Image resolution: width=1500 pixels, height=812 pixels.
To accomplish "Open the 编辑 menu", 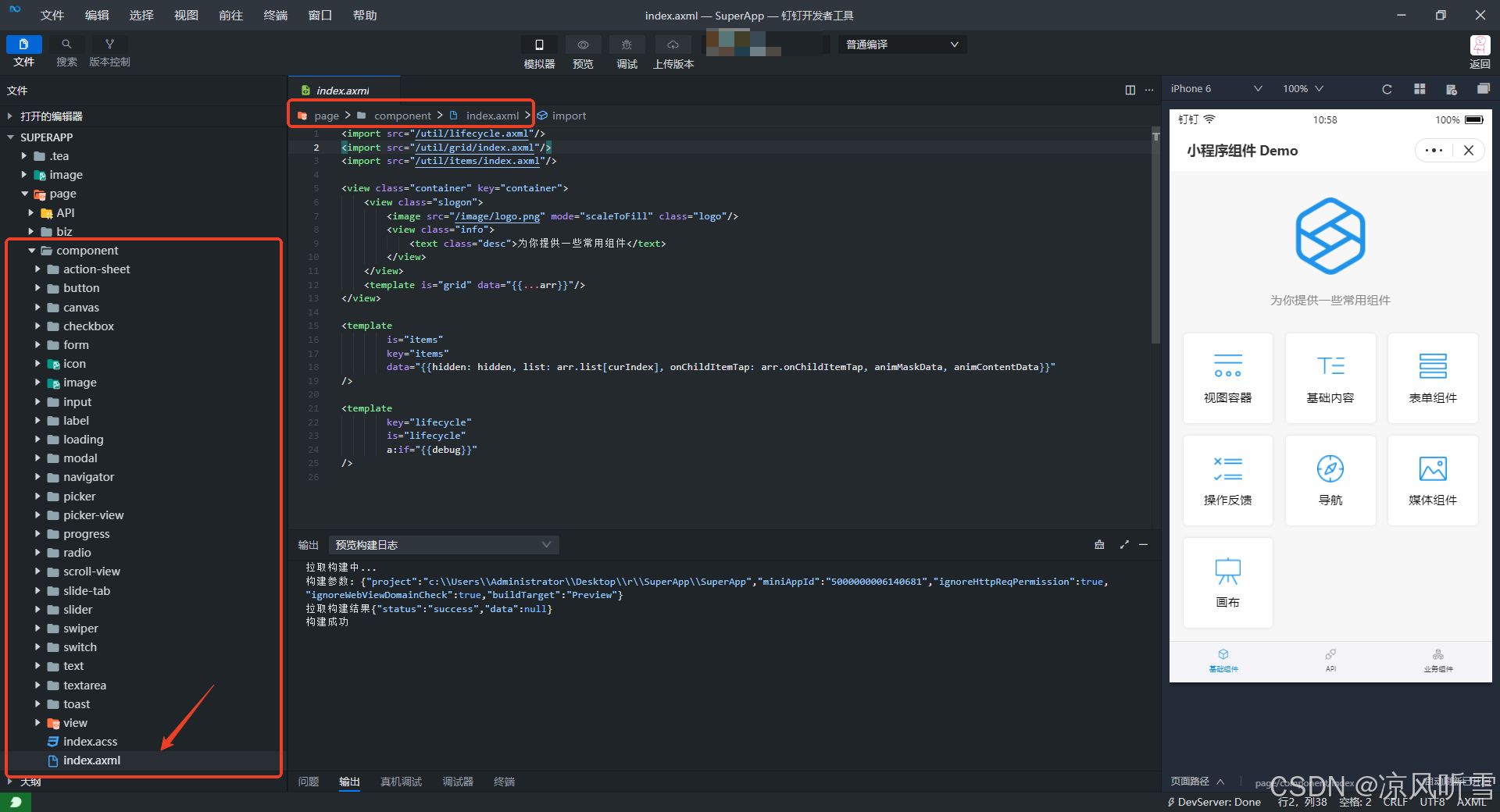I will (97, 16).
